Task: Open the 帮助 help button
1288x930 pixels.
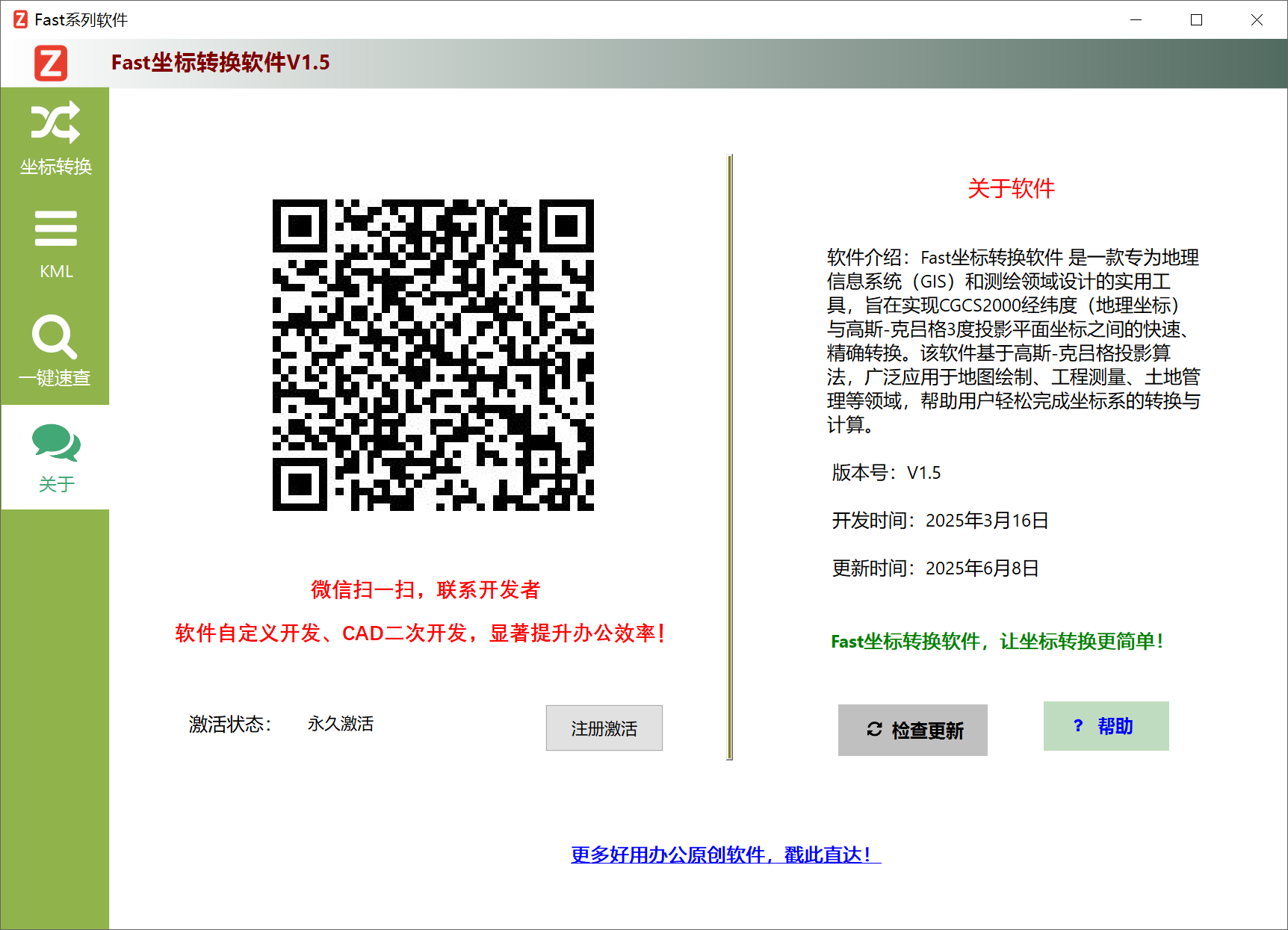Action: [1106, 726]
